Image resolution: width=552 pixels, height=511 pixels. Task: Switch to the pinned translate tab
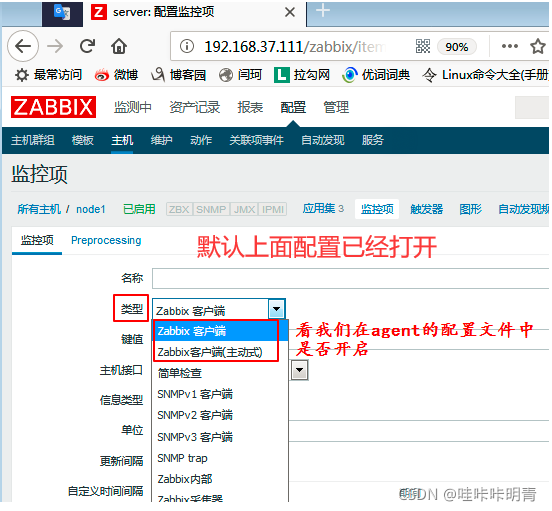click(62, 13)
